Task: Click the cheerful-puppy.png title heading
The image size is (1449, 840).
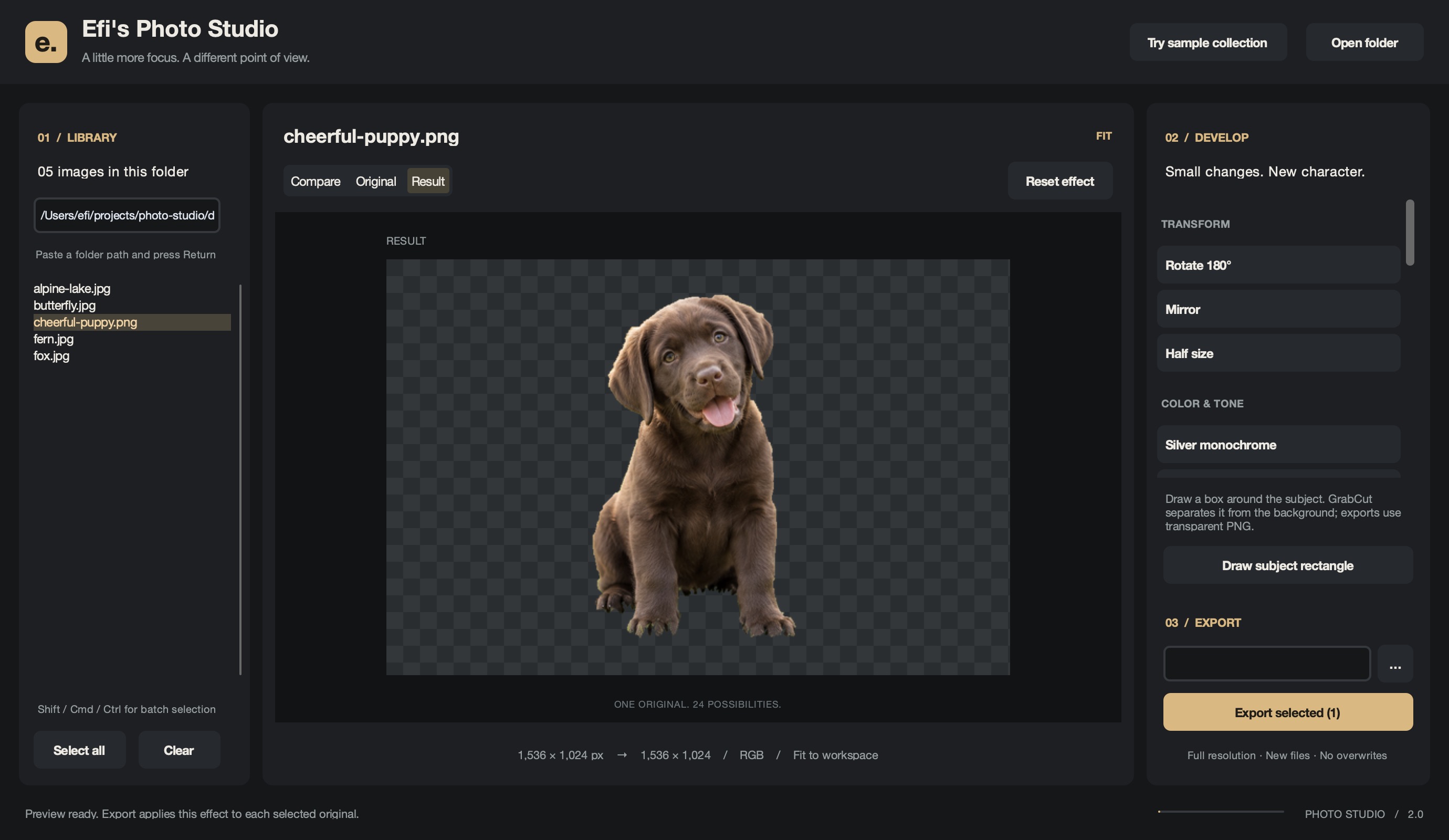Action: 371,136
